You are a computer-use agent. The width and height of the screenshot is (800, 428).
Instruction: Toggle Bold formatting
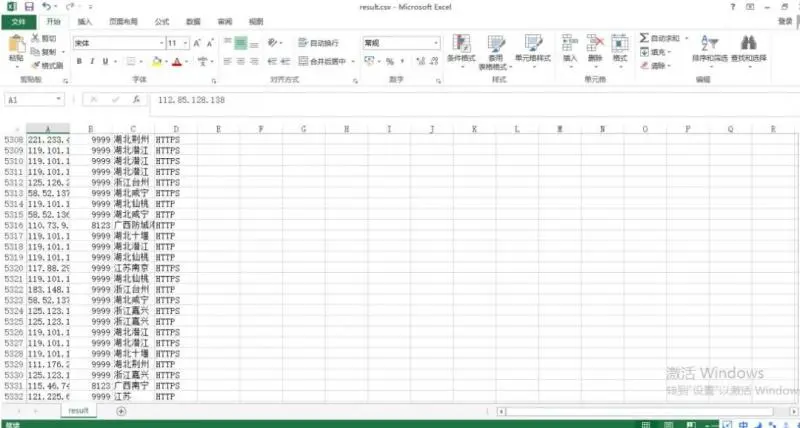[x=79, y=62]
